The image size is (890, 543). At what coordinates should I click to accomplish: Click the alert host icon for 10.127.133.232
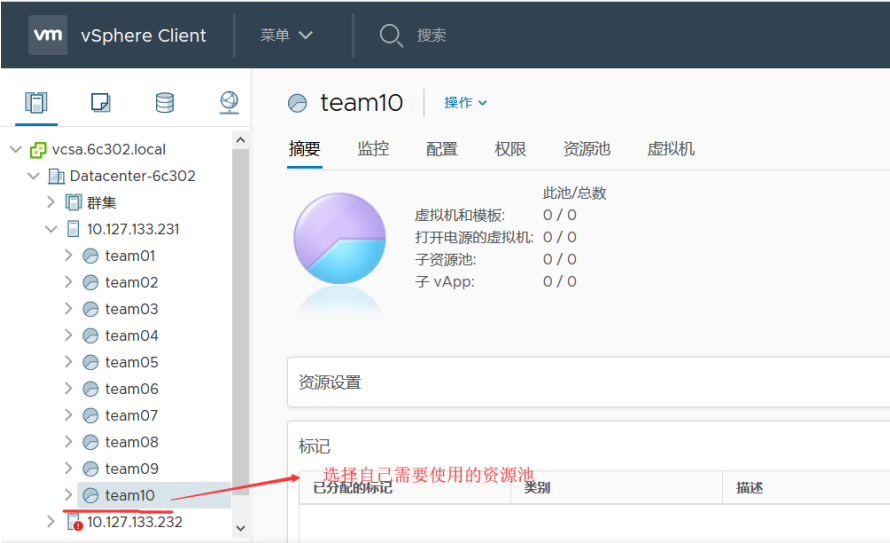[75, 522]
